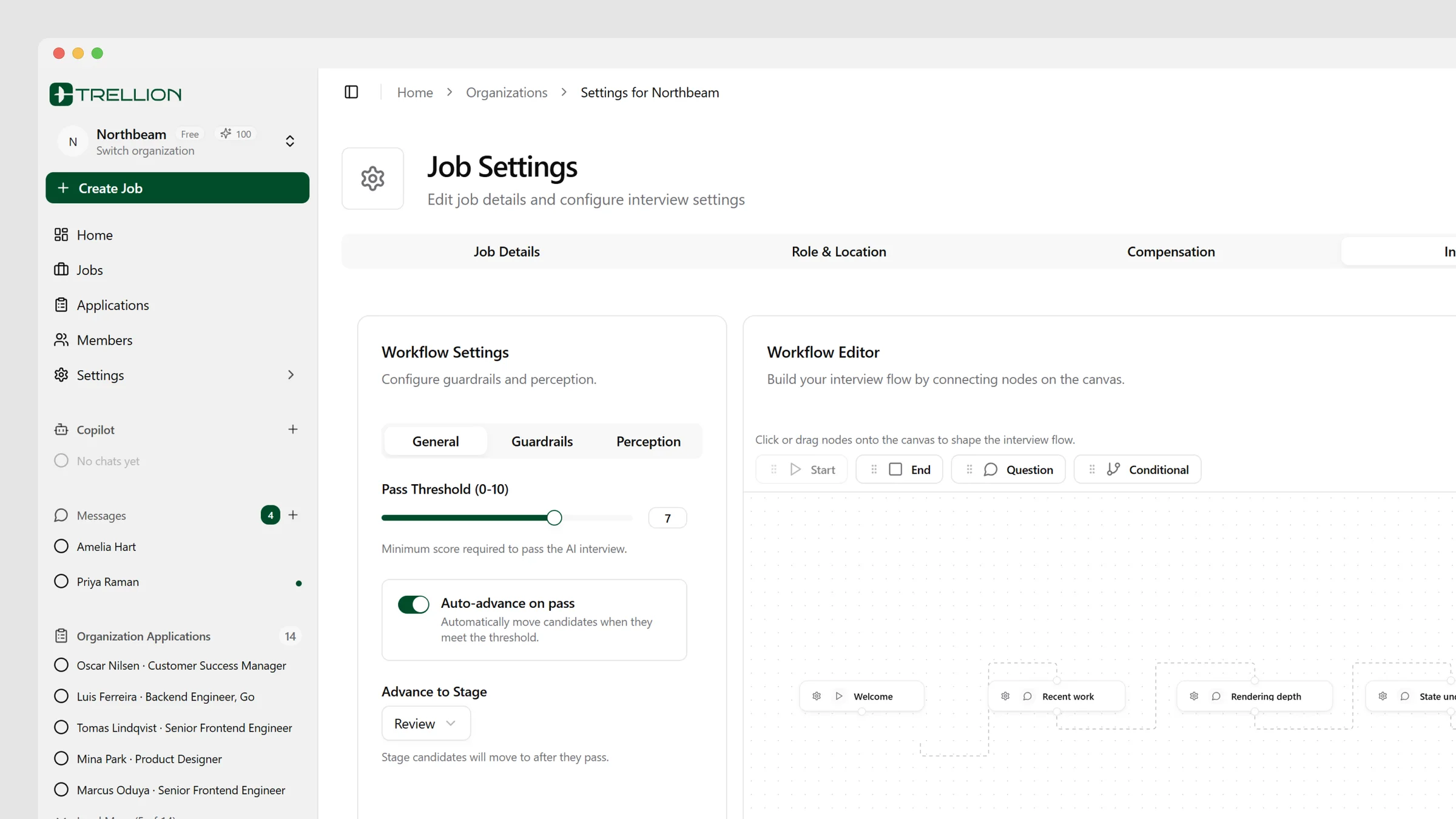Click the Jobs briefcase icon

click(61, 269)
